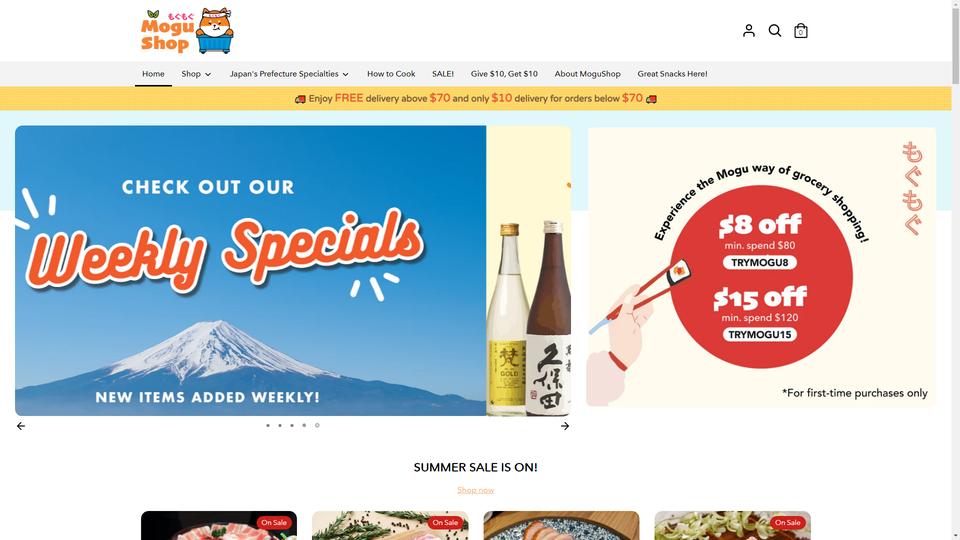Open About MoguShop page
Image resolution: width=960 pixels, height=540 pixels.
pos(587,74)
